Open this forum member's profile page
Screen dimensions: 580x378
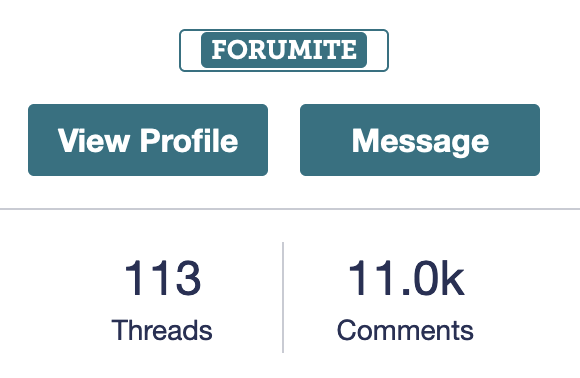coord(148,140)
